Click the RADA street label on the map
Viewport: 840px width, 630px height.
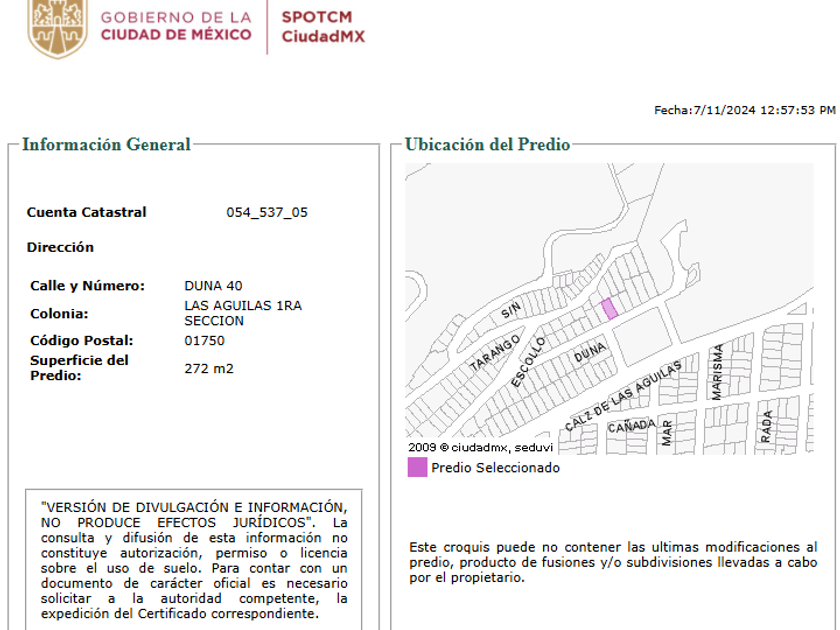pos(766,426)
